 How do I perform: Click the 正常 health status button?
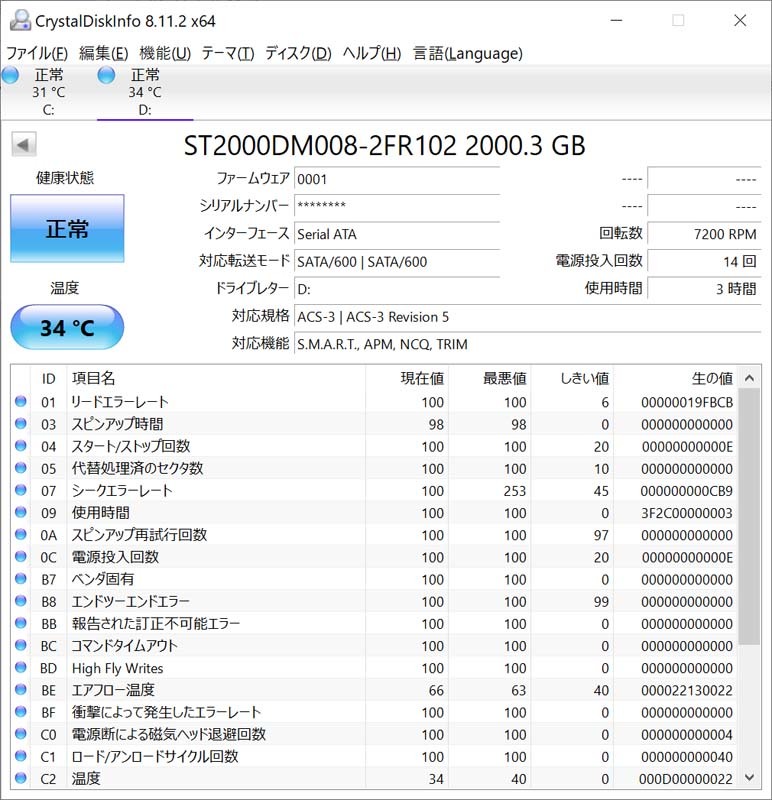tap(67, 229)
